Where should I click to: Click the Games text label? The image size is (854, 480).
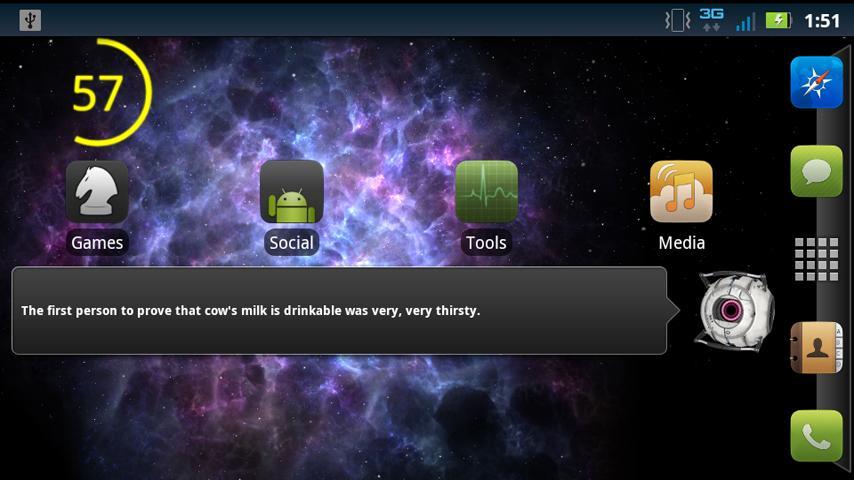(x=97, y=243)
